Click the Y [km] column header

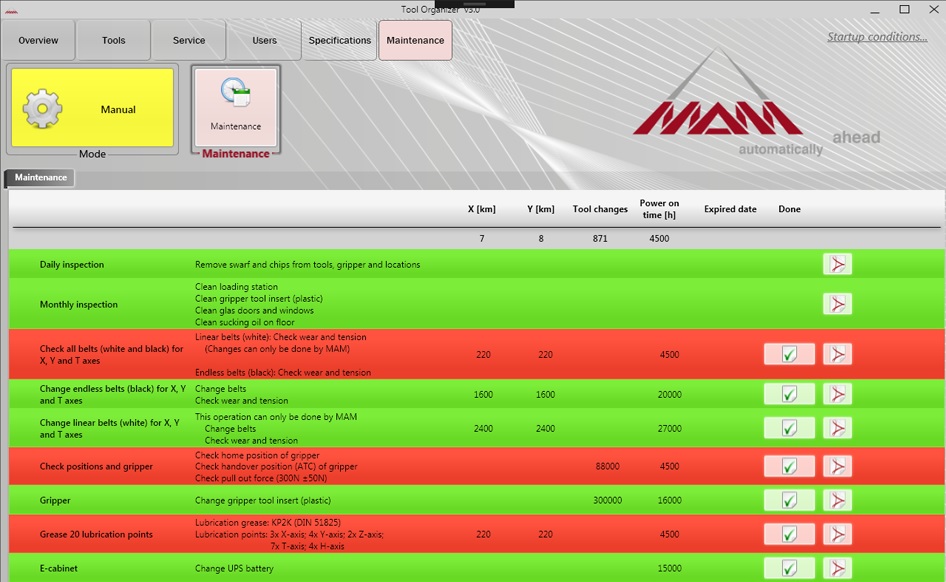click(x=541, y=209)
